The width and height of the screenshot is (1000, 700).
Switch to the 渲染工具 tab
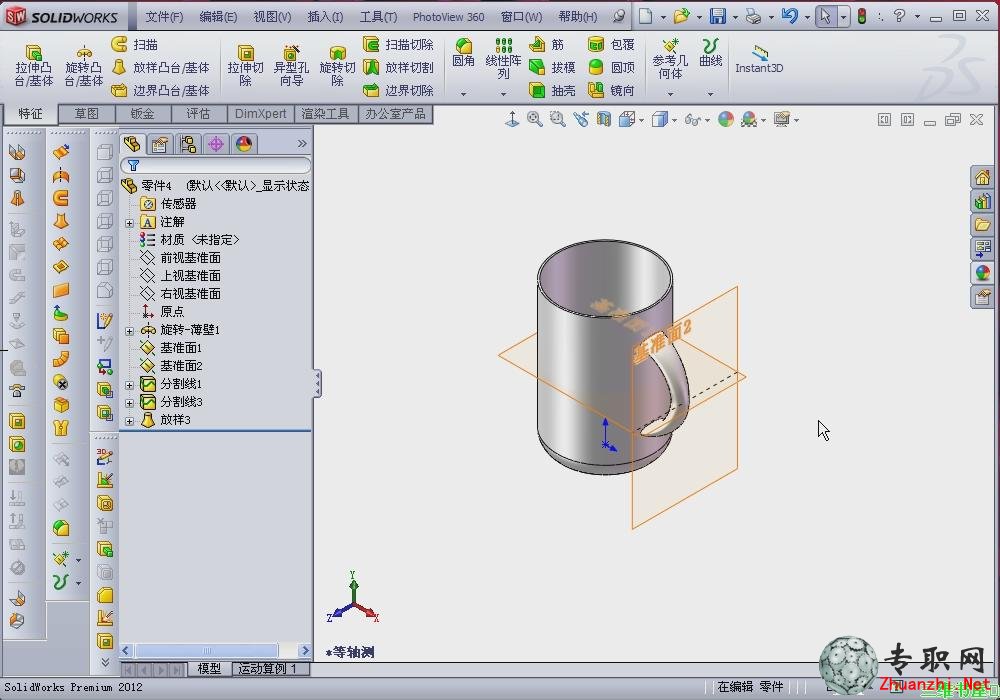coord(325,113)
